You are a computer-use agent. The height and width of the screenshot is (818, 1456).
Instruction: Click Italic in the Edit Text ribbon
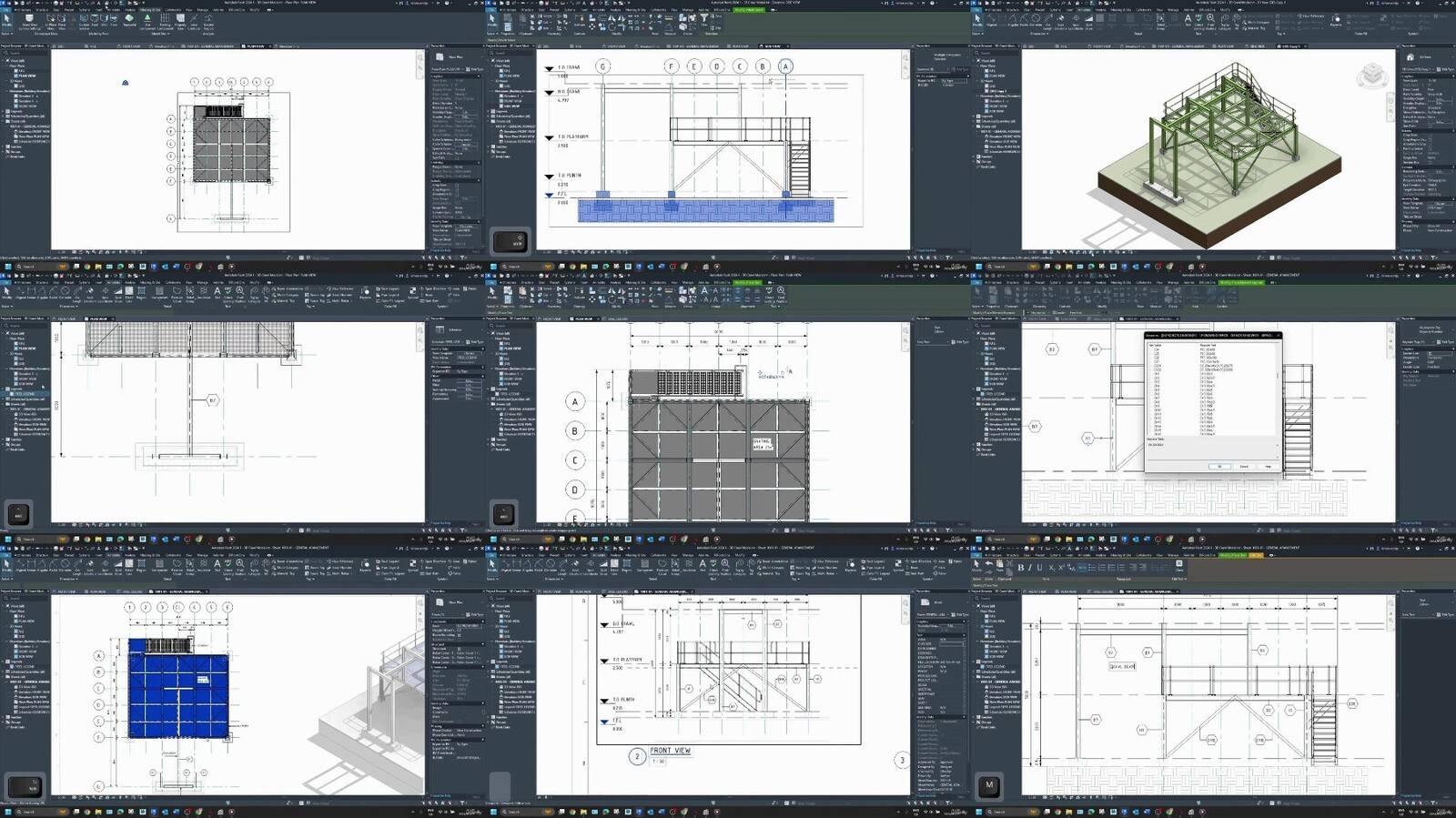tap(1030, 567)
